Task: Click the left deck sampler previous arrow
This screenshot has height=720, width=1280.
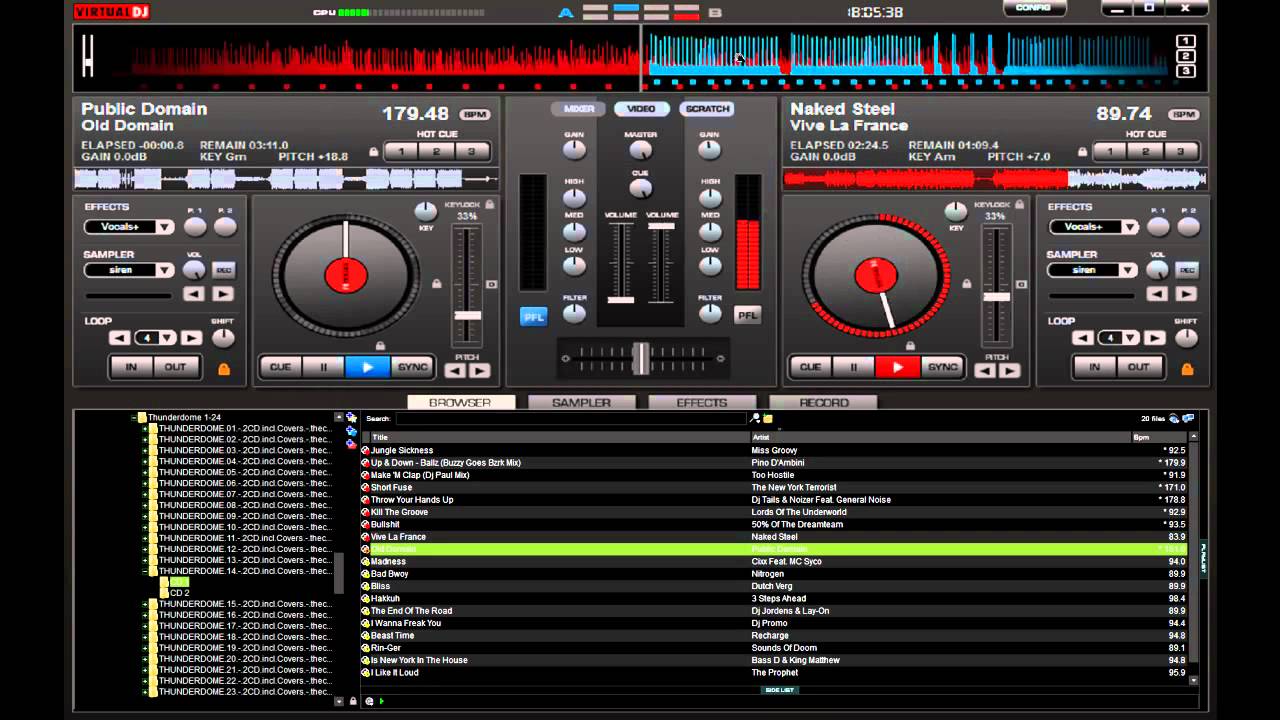Action: point(194,294)
